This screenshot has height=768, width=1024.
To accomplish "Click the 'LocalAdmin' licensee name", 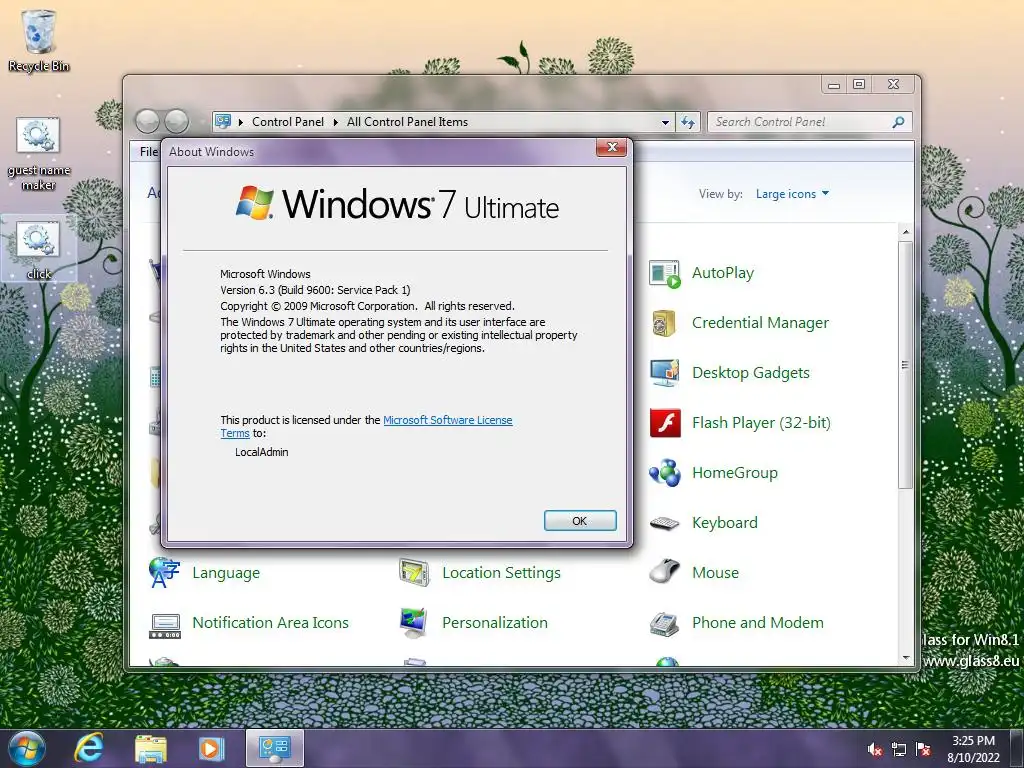I will [x=261, y=452].
